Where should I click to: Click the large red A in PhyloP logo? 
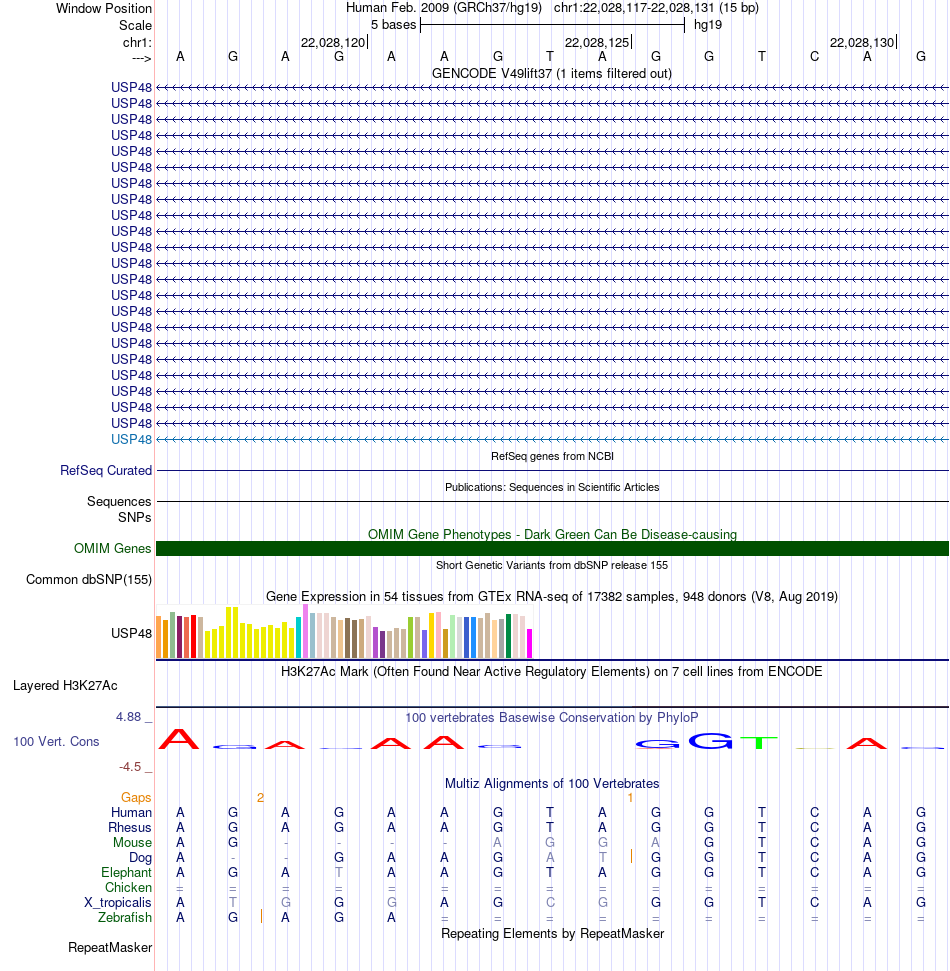click(180, 739)
